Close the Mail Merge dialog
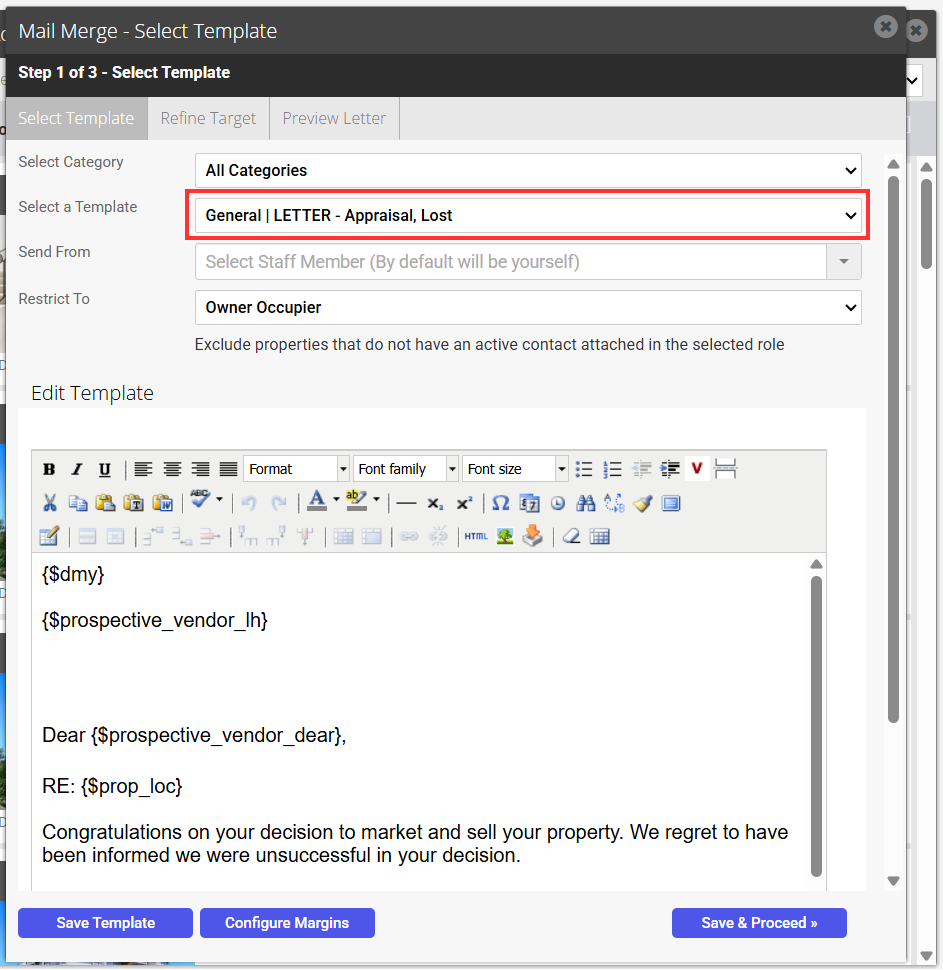Image resolution: width=943 pixels, height=970 pixels. tap(886, 27)
